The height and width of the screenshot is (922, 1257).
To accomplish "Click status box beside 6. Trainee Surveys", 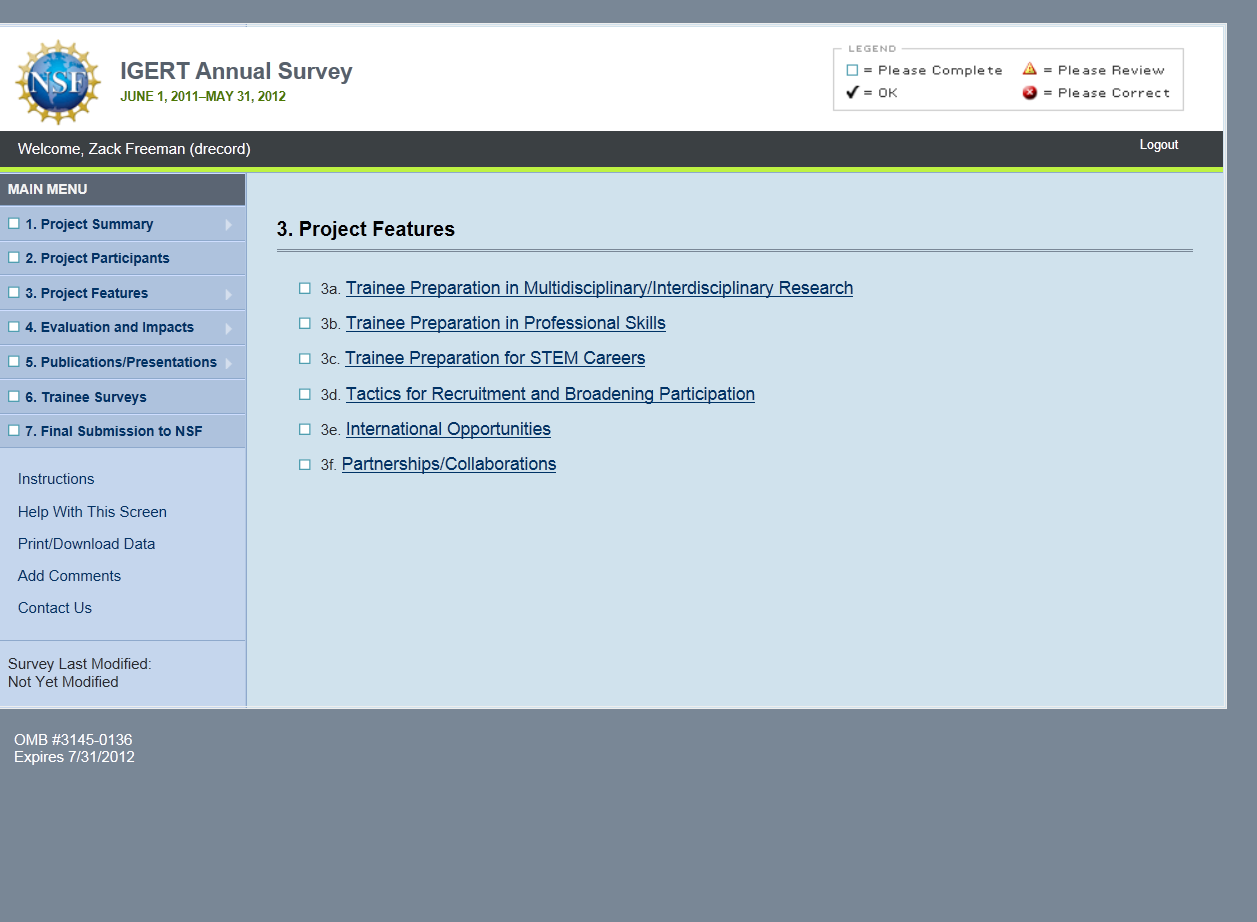I will tap(14, 397).
